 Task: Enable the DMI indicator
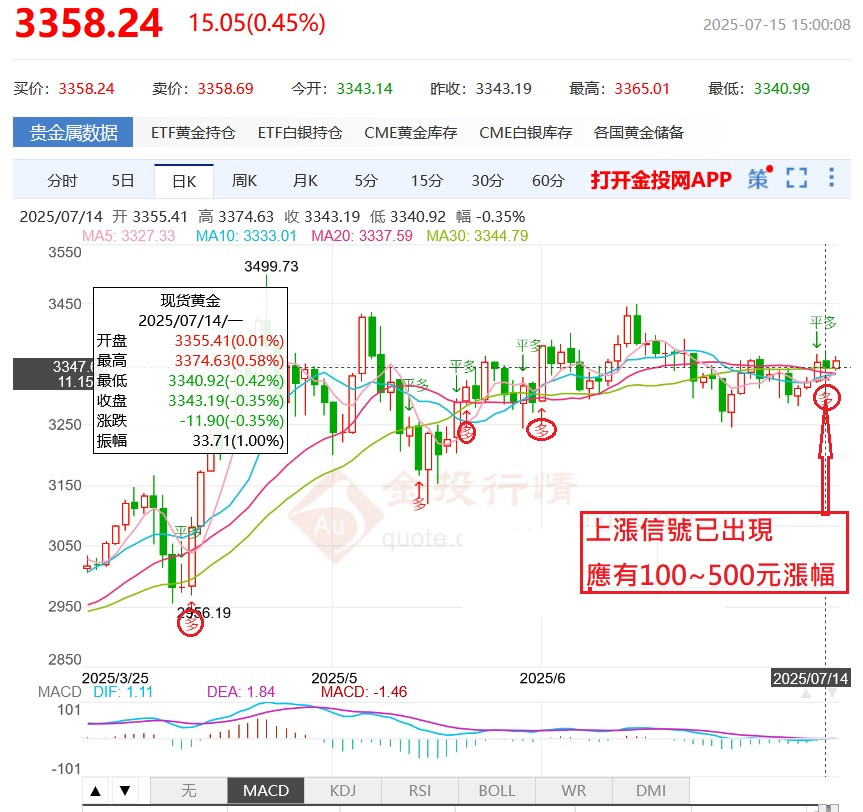pos(650,790)
